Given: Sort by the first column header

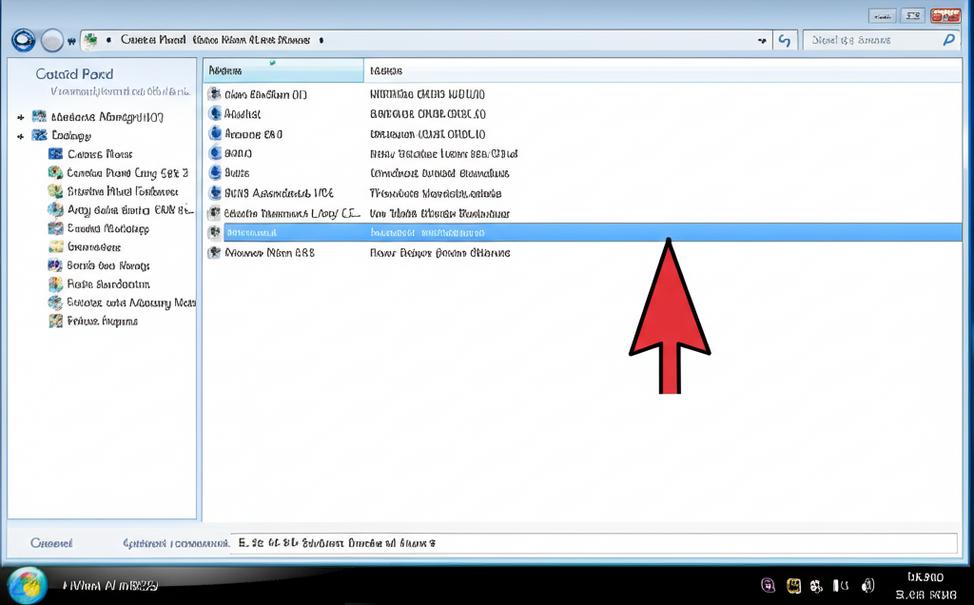Looking at the screenshot, I should [x=283, y=71].
